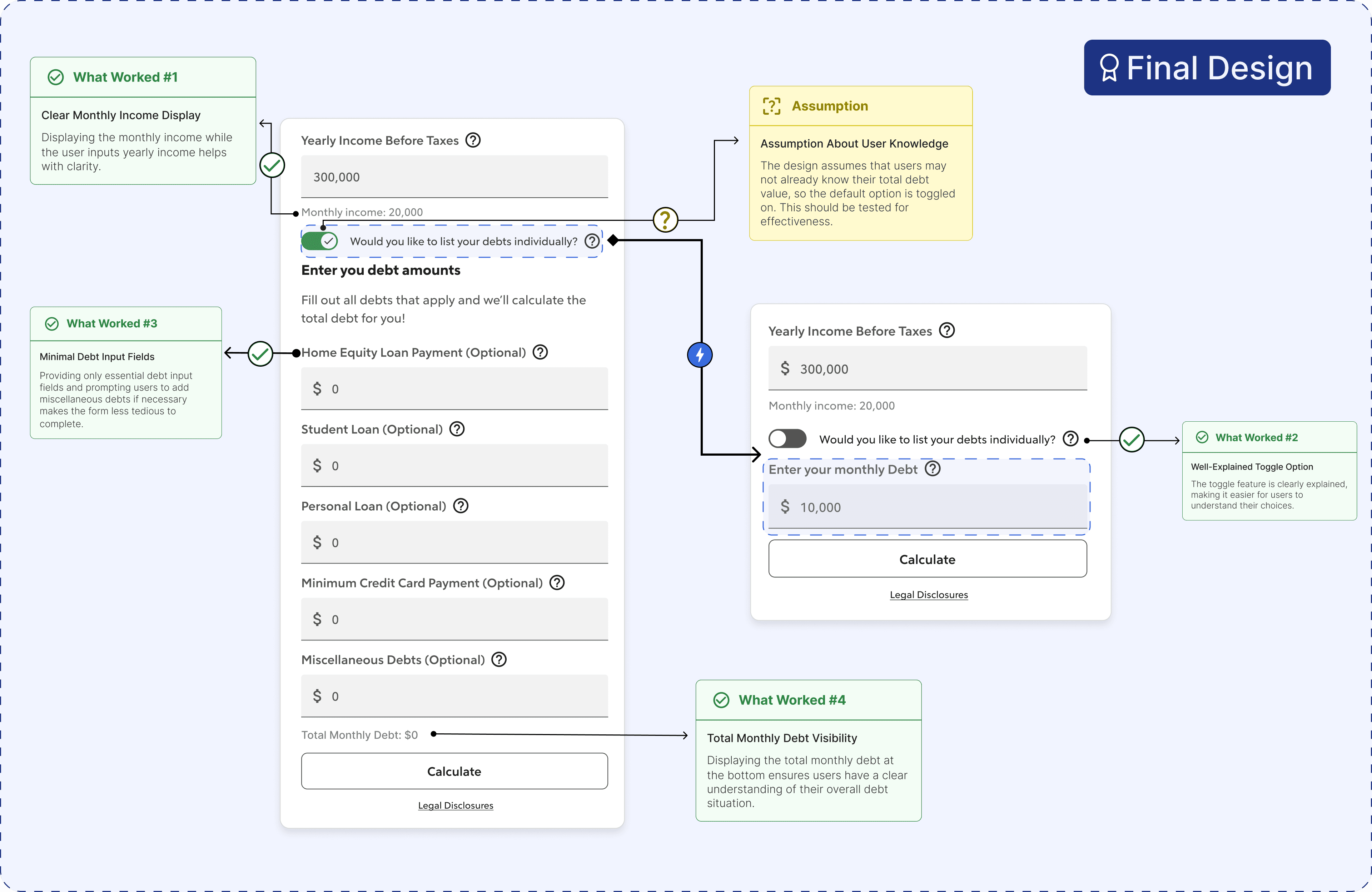Image resolution: width=1372 pixels, height=892 pixels.
Task: Click help icon beside Personal Loan
Action: coord(460,506)
